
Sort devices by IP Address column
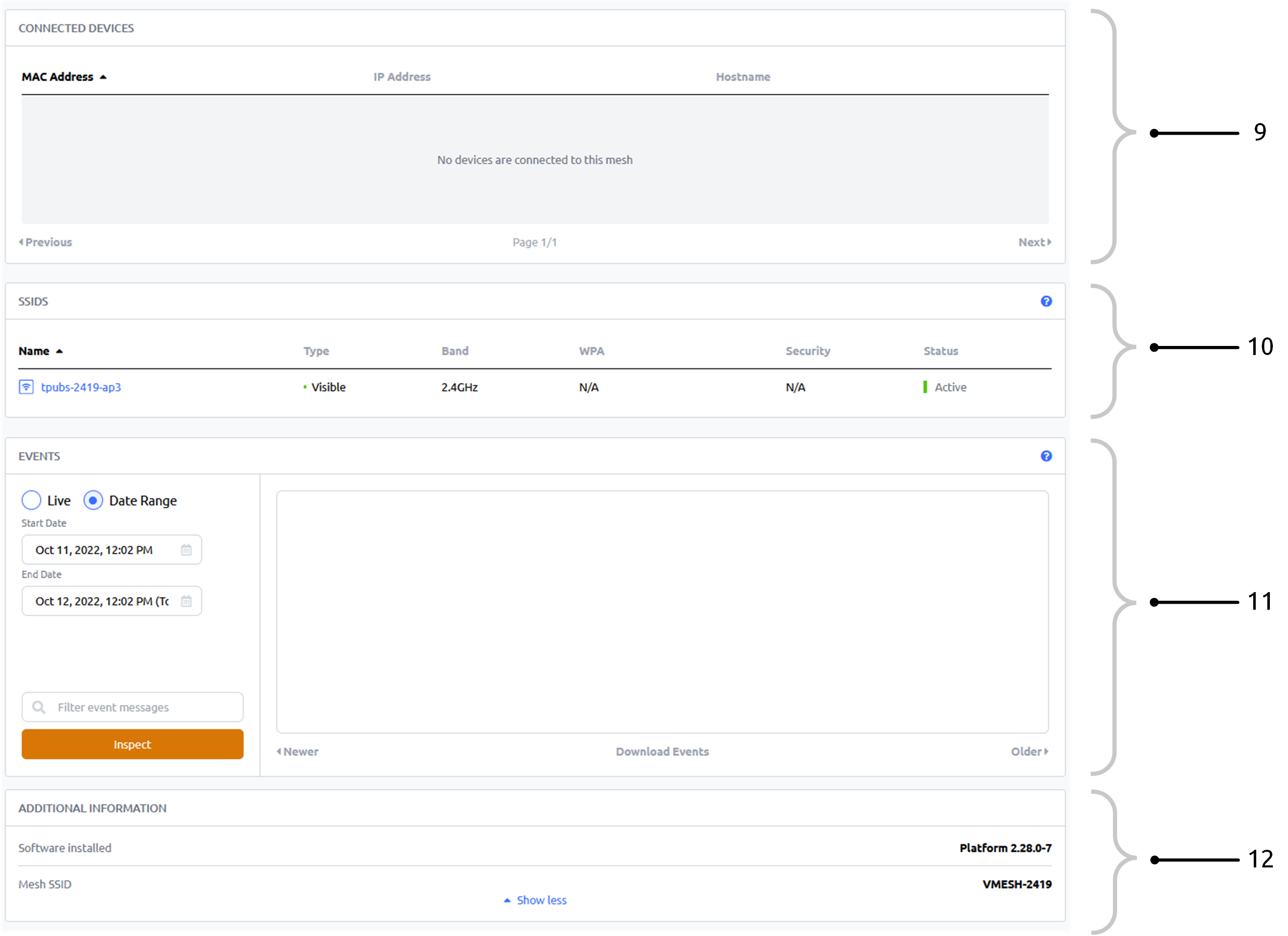coord(402,77)
